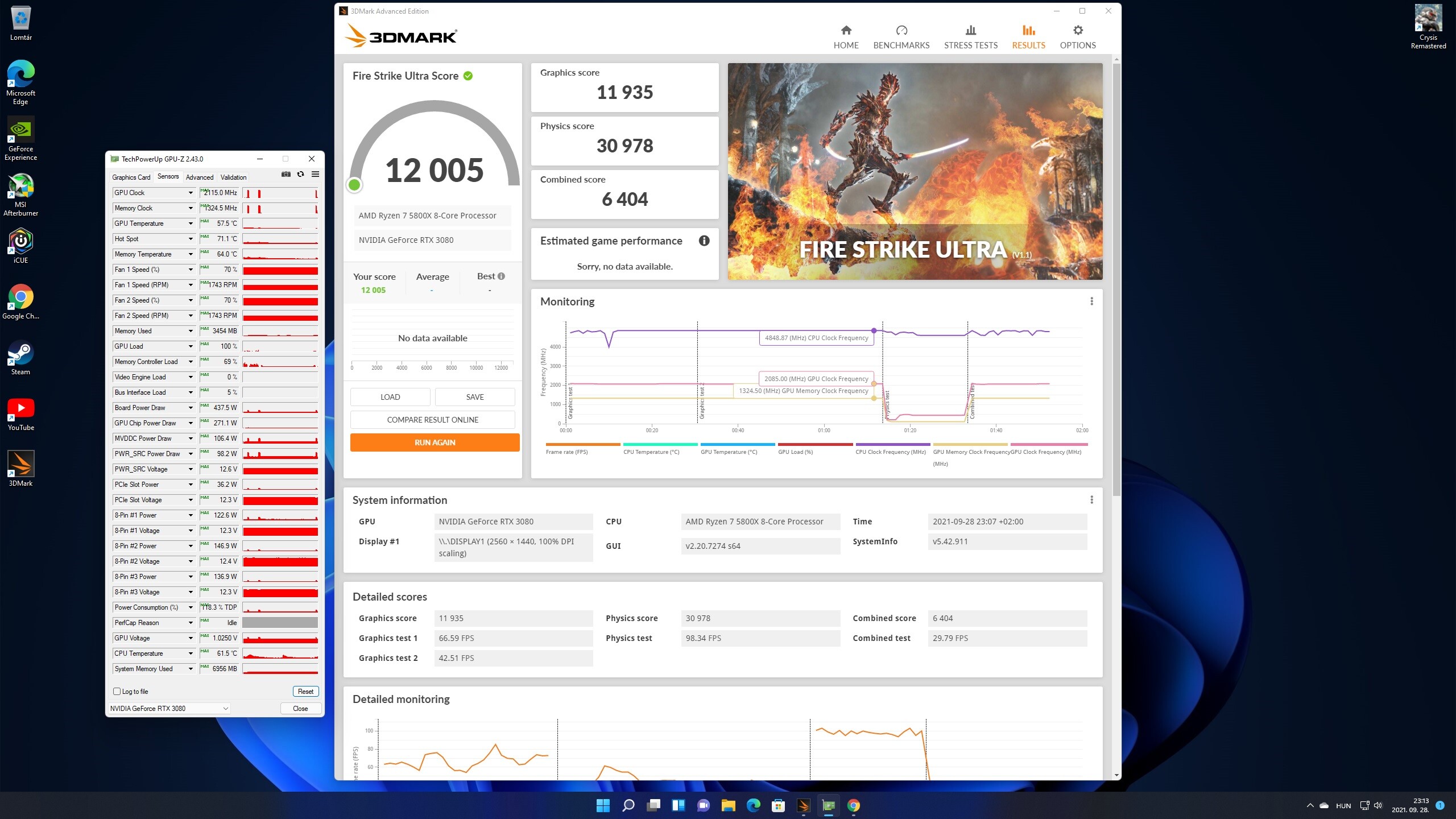Click the GPU-Z refresh sensors icon

click(301, 175)
